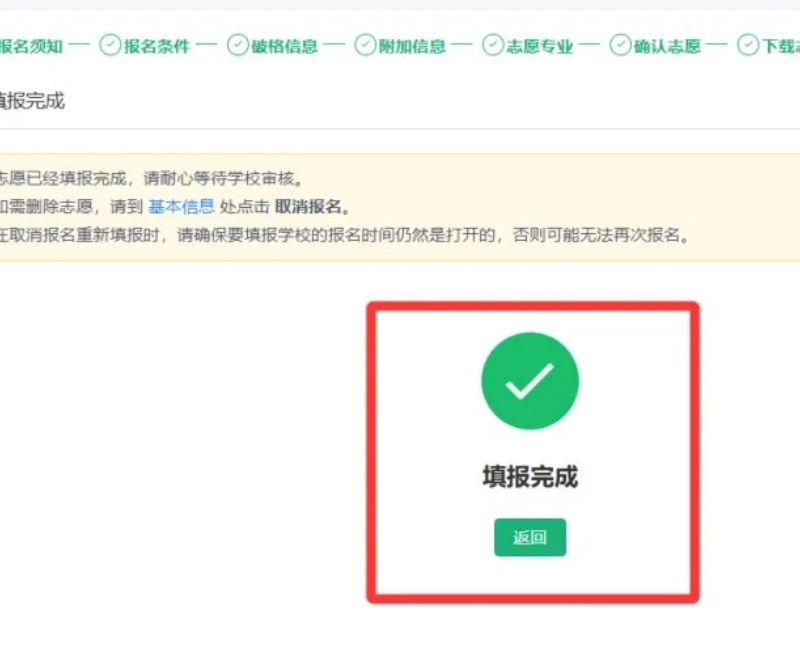The image size is (800, 648).
Task: Go to the 确认志愿 step label
Action: tap(667, 46)
